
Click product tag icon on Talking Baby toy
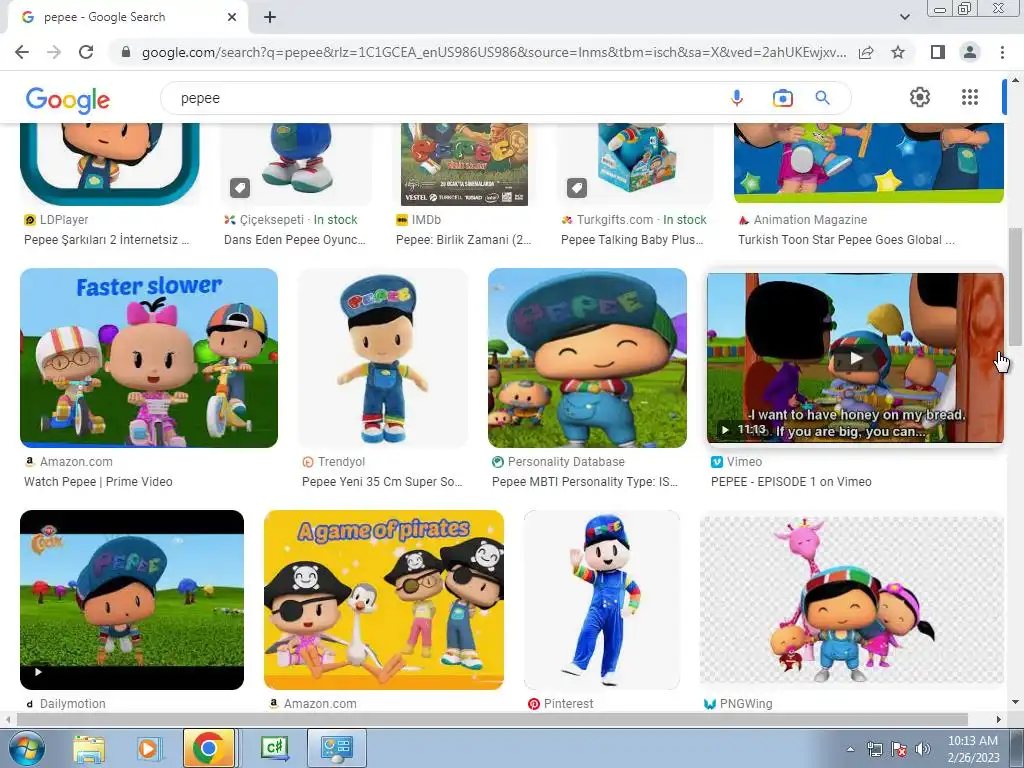(x=577, y=188)
